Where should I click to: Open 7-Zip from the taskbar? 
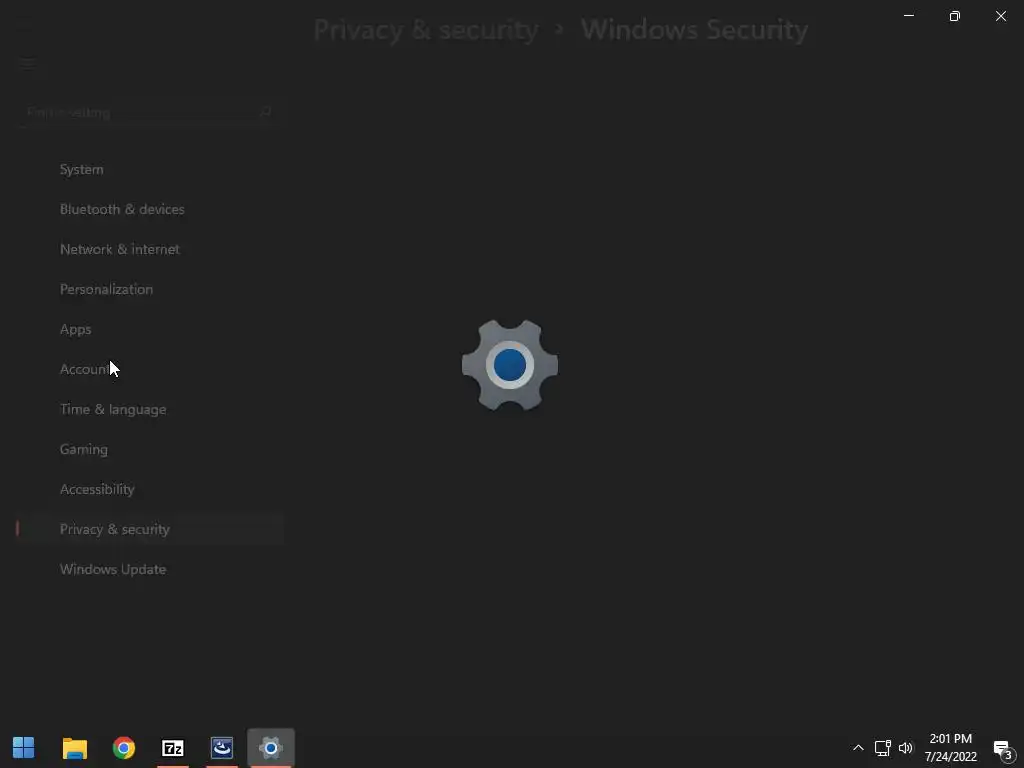click(x=173, y=748)
